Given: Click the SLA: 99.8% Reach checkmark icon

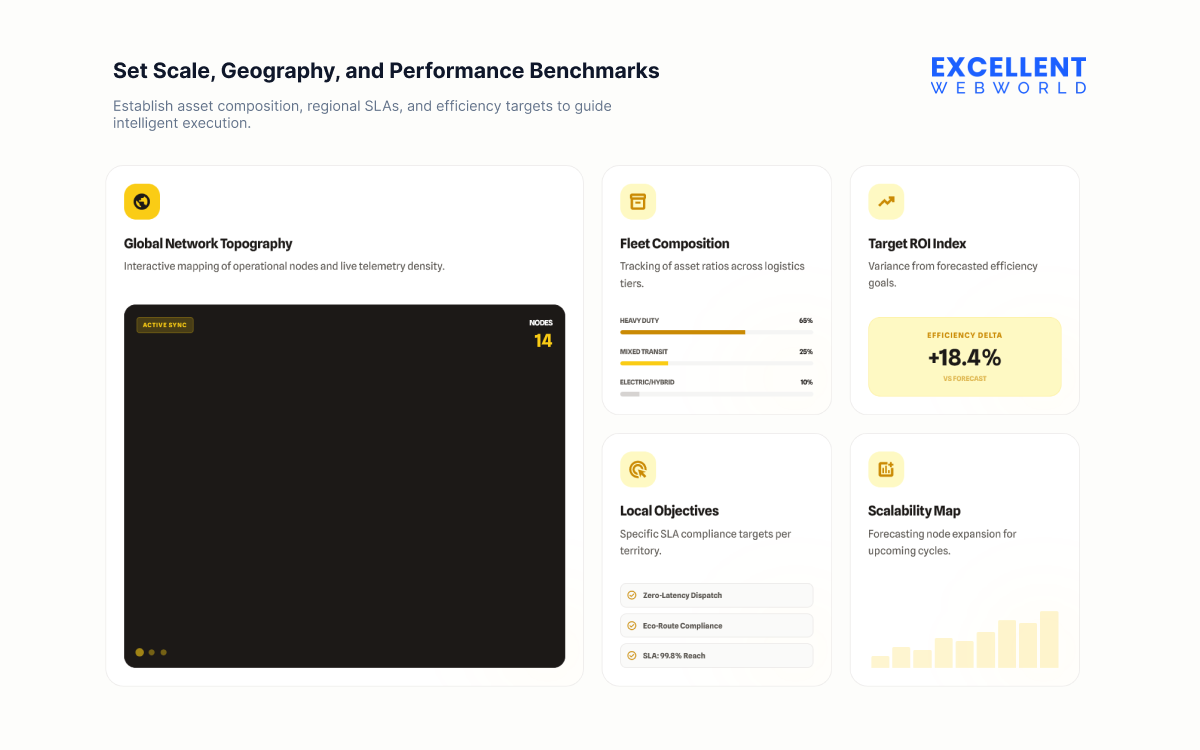Looking at the screenshot, I should pos(631,655).
